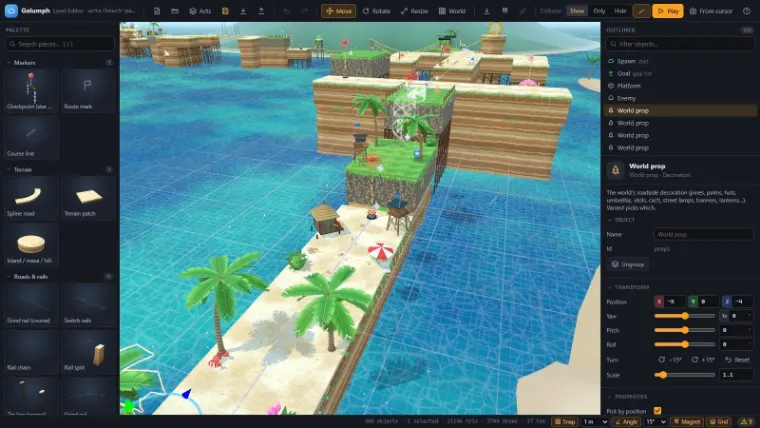Click the Play button
Screen dimensions: 760x428
(x=667, y=11)
